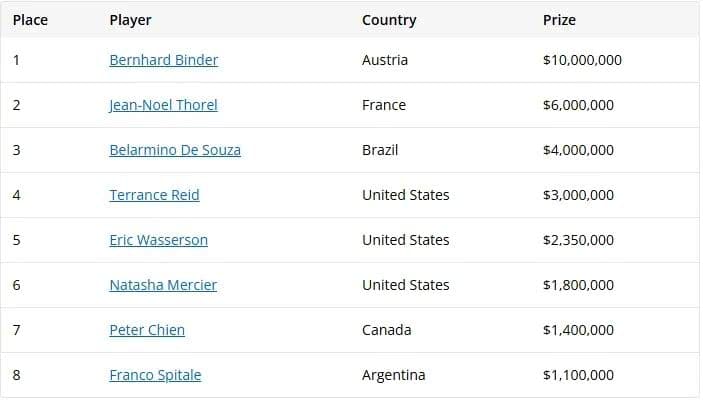This screenshot has width=703, height=401.
Task: Open Belarmino De Souza's profile link
Action: 175,150
